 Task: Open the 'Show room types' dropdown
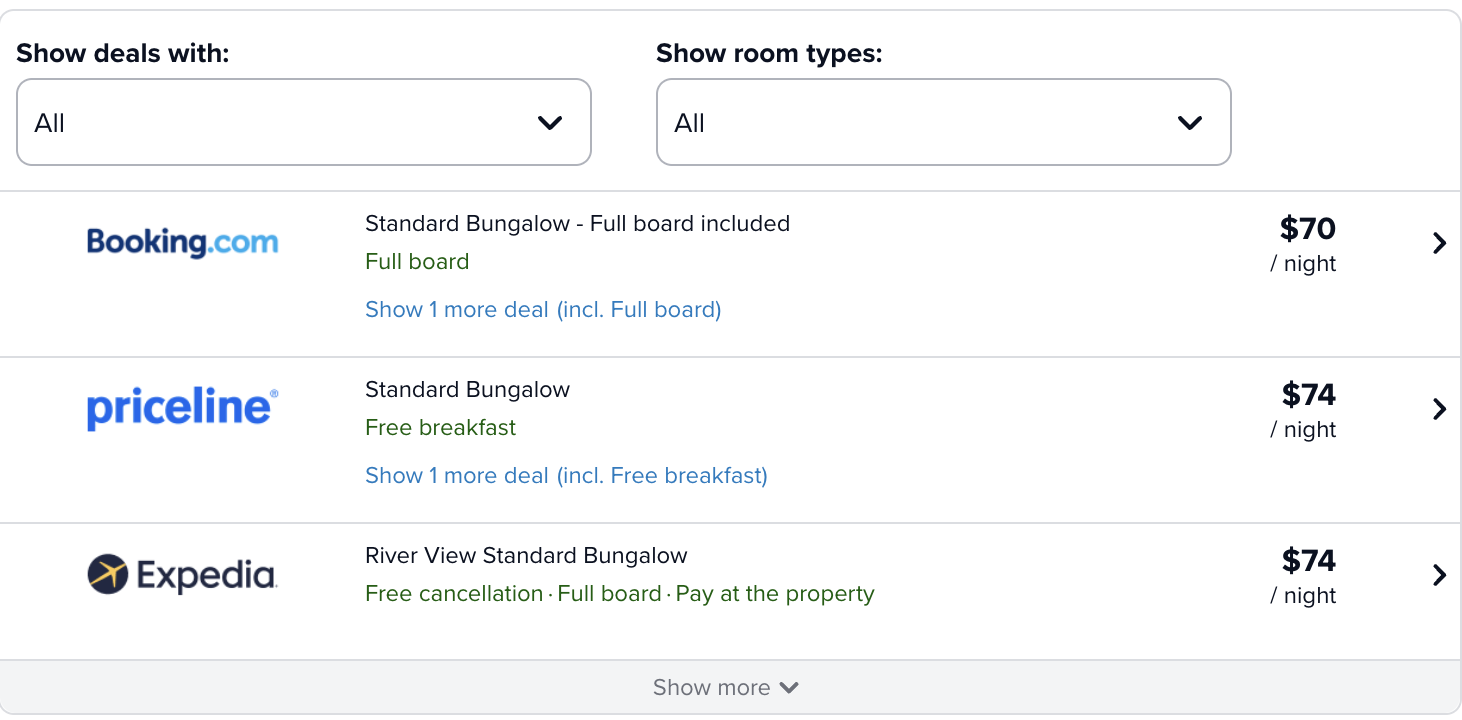pyautogui.click(x=943, y=122)
